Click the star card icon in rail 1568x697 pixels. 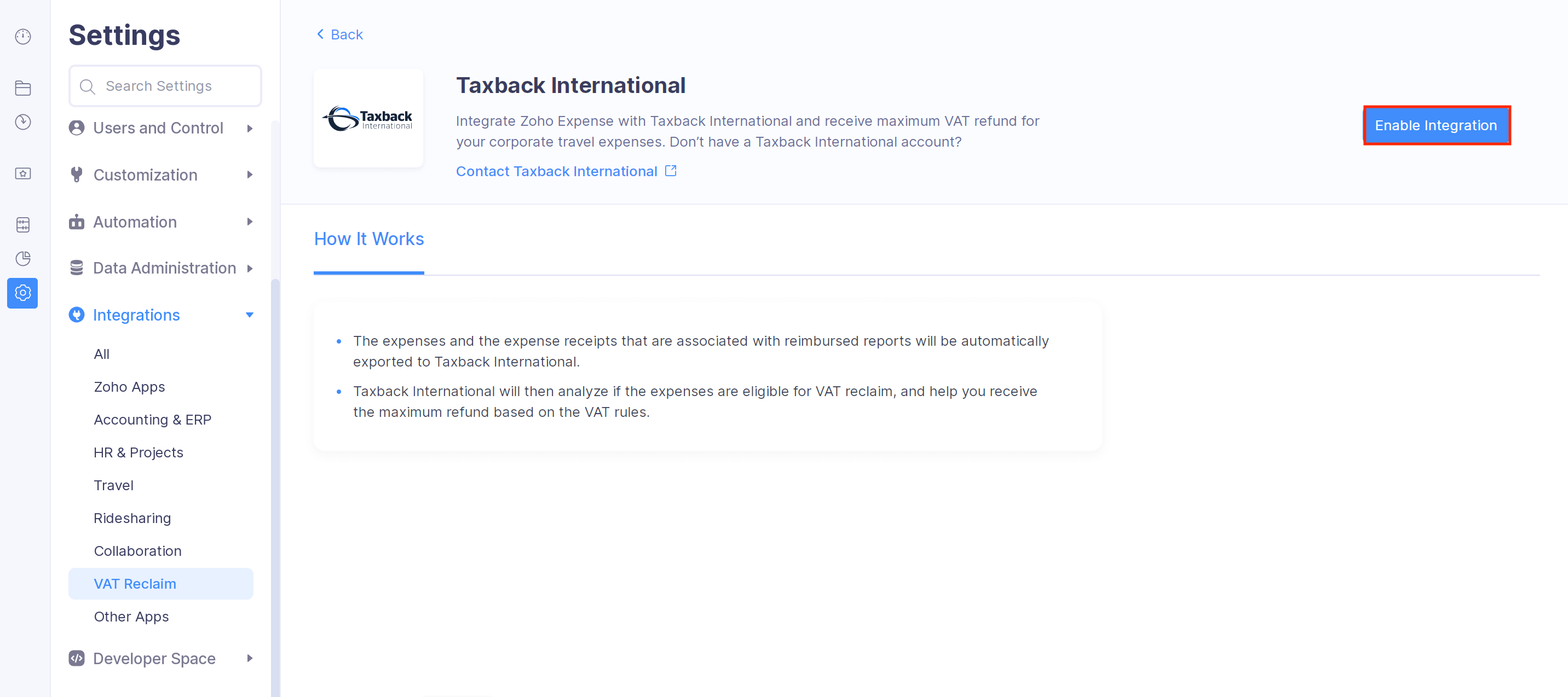click(x=23, y=174)
